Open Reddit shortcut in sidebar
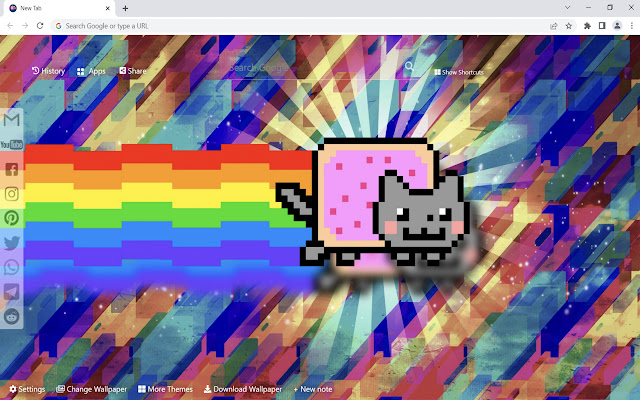Viewport: 640px width, 400px height. pos(11,316)
